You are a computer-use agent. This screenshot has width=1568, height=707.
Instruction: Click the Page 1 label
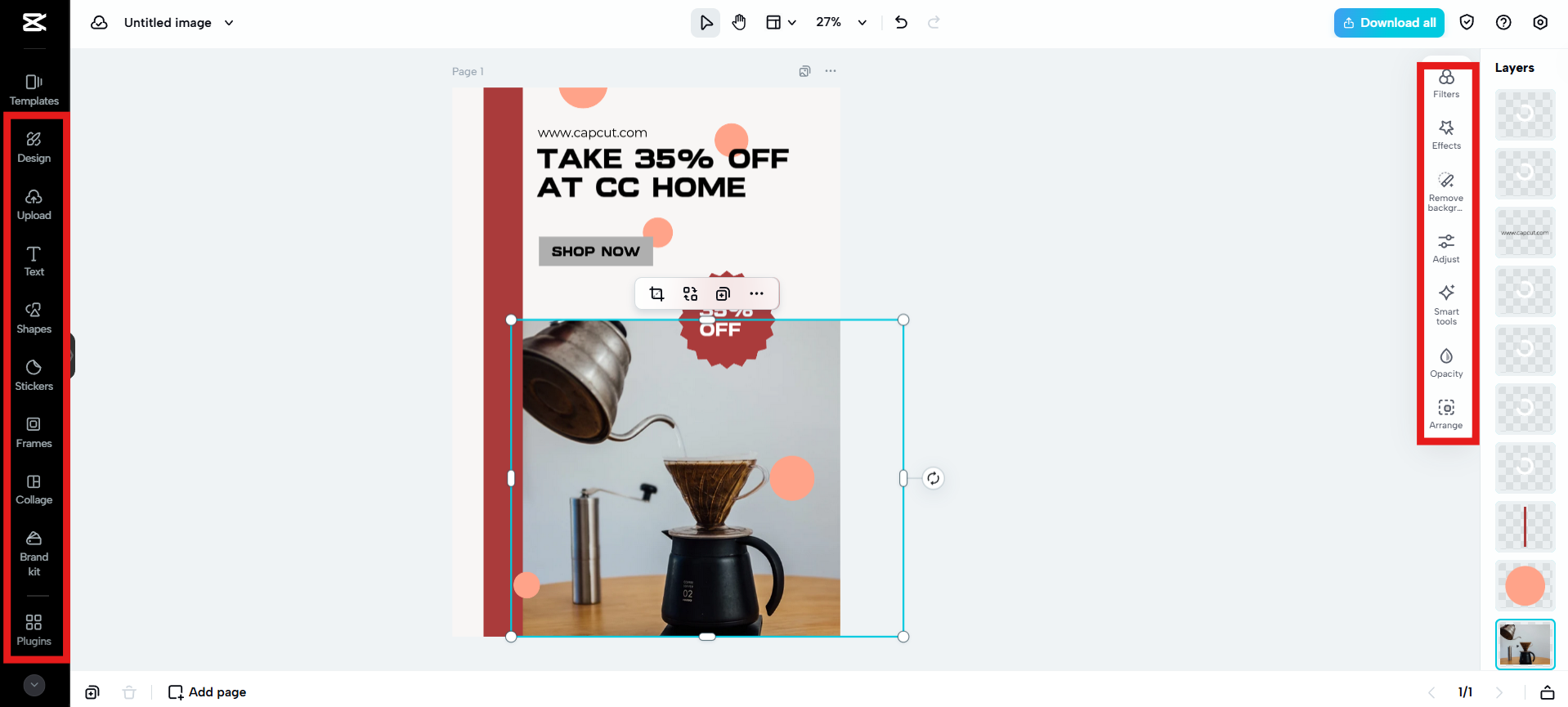468,71
